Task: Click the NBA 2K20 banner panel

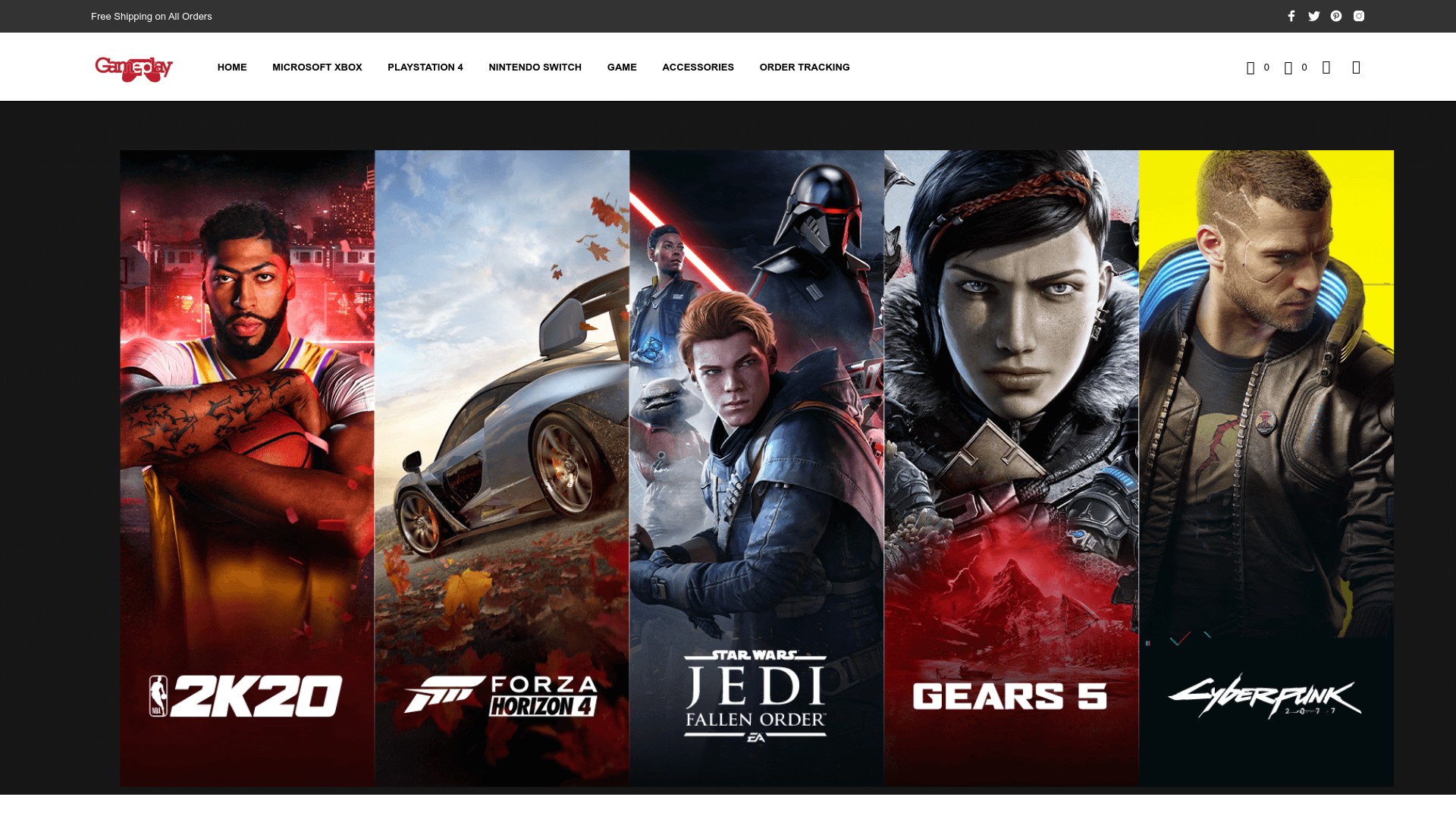Action: click(x=247, y=468)
